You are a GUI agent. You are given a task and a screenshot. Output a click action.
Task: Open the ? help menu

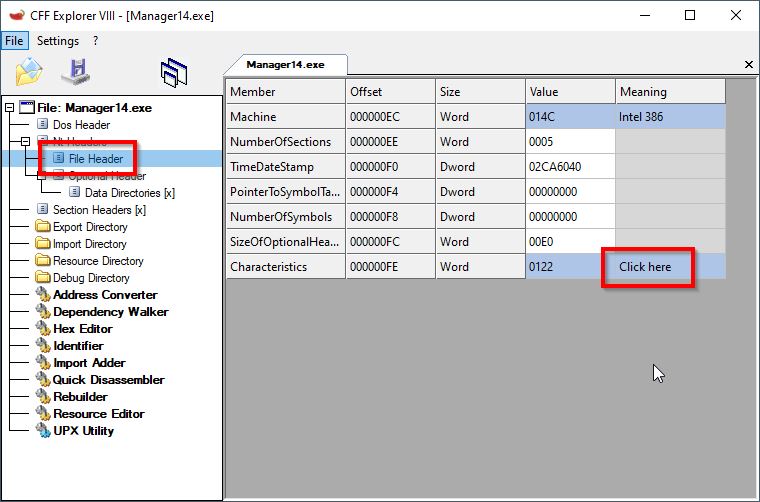tap(95, 41)
